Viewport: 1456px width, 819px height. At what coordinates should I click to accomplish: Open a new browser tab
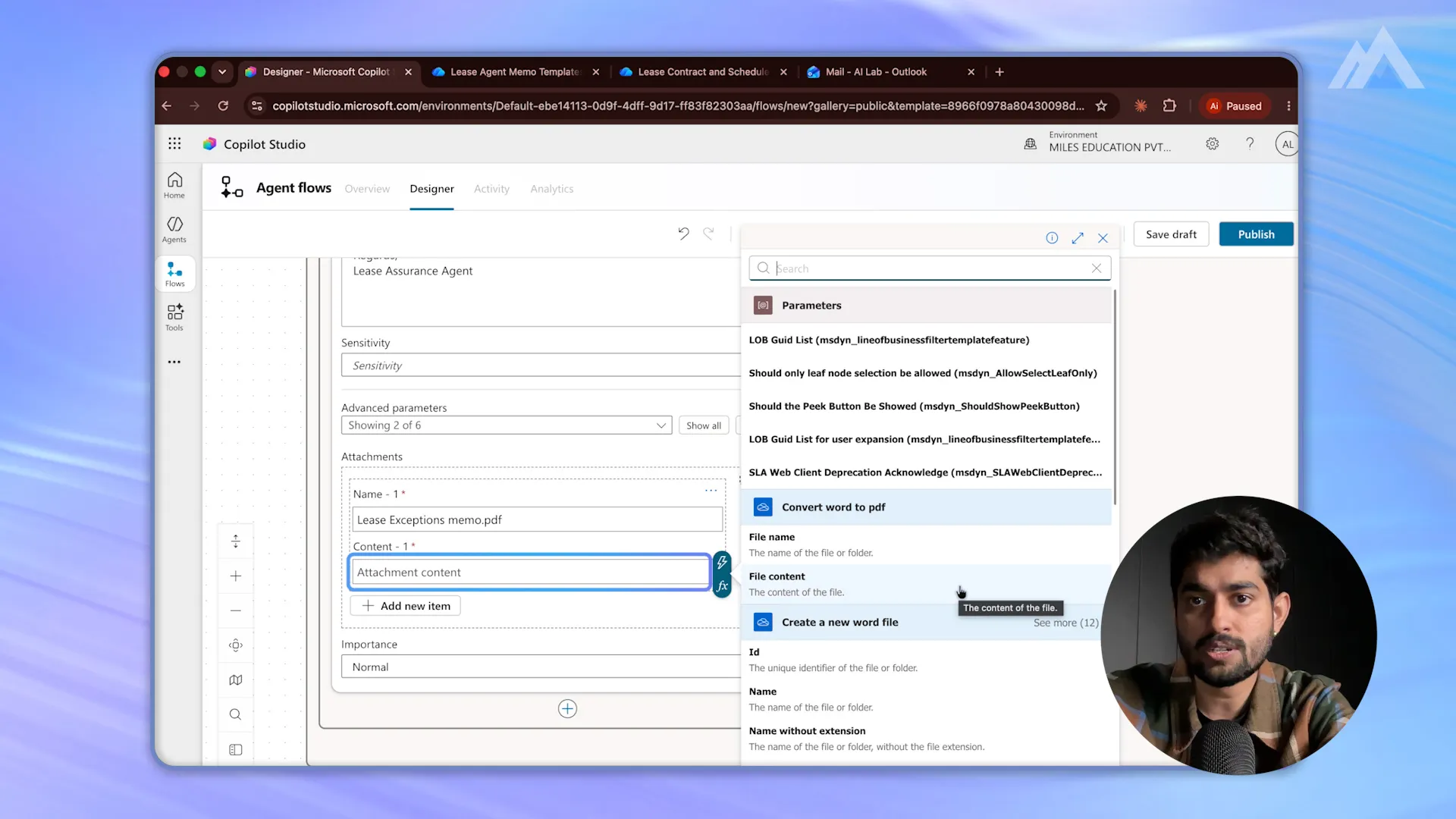(x=999, y=72)
